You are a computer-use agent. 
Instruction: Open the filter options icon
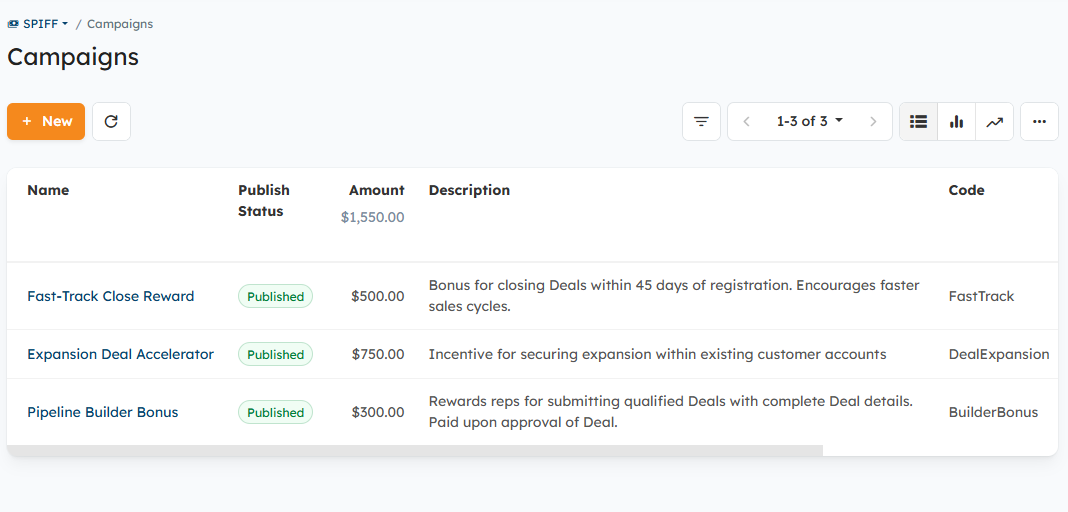tap(701, 122)
